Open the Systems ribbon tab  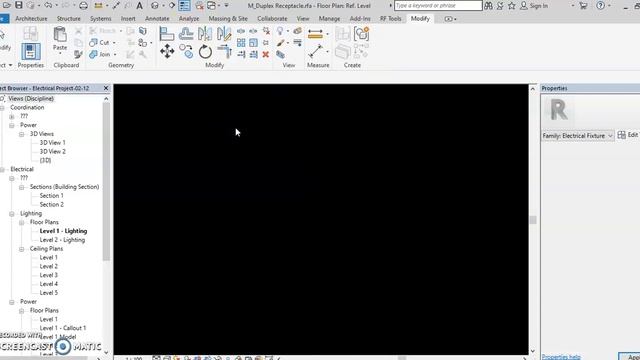(101, 19)
